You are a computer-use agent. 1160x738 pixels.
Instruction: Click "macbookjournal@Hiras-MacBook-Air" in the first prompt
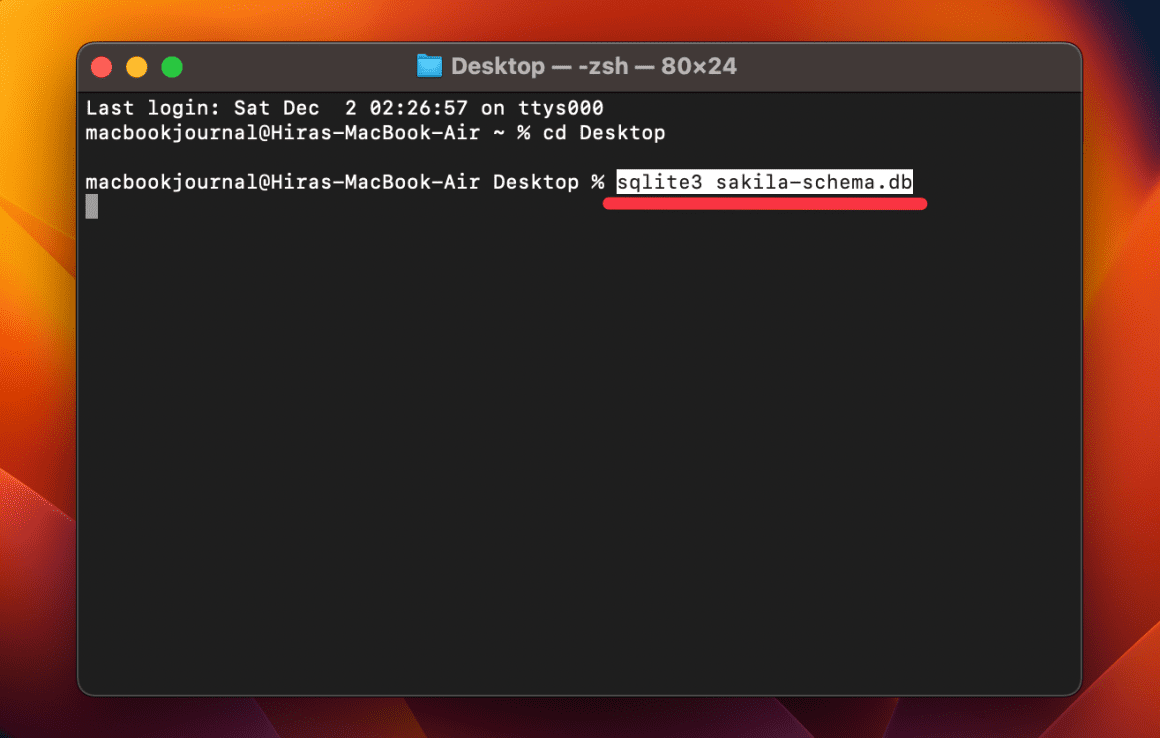click(x=283, y=132)
